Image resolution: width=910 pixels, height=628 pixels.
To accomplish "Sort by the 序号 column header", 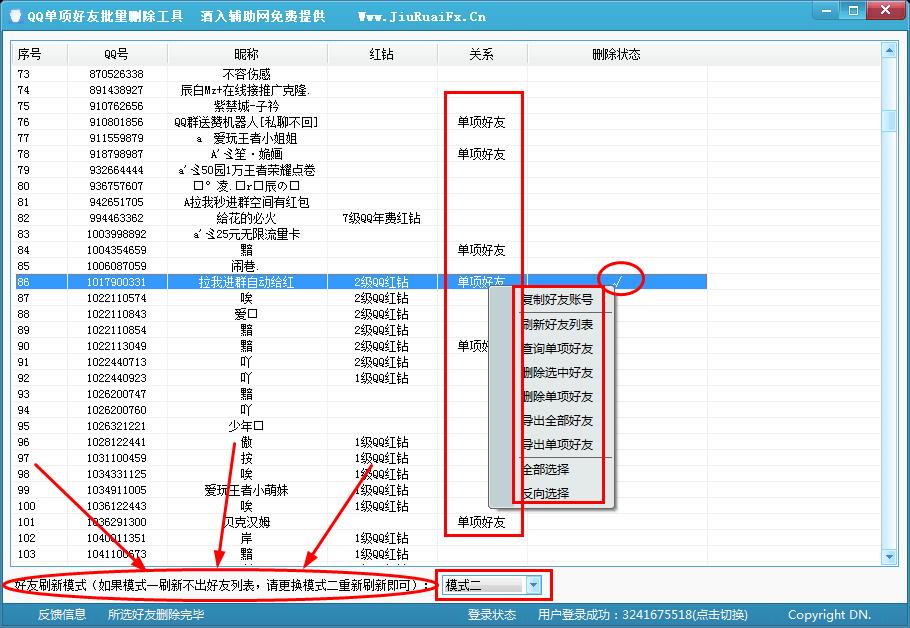I will [41, 54].
